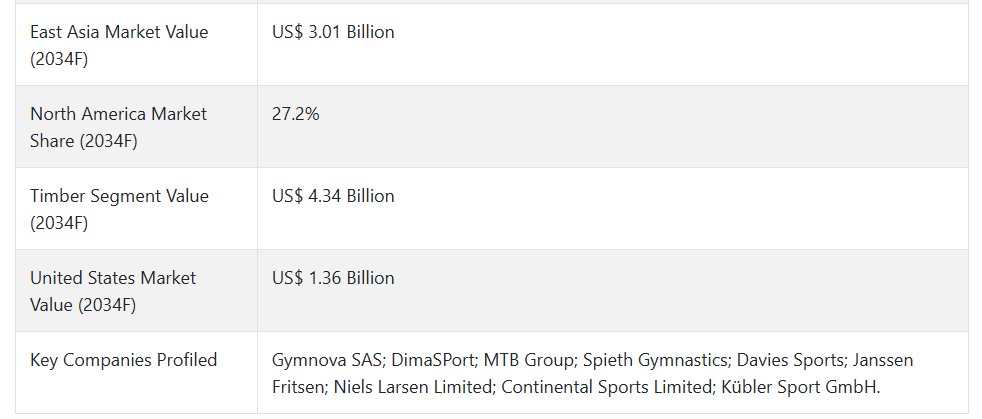Image resolution: width=982 pixels, height=419 pixels.
Task: Click the Timber Segment Value label
Action: tap(119, 209)
